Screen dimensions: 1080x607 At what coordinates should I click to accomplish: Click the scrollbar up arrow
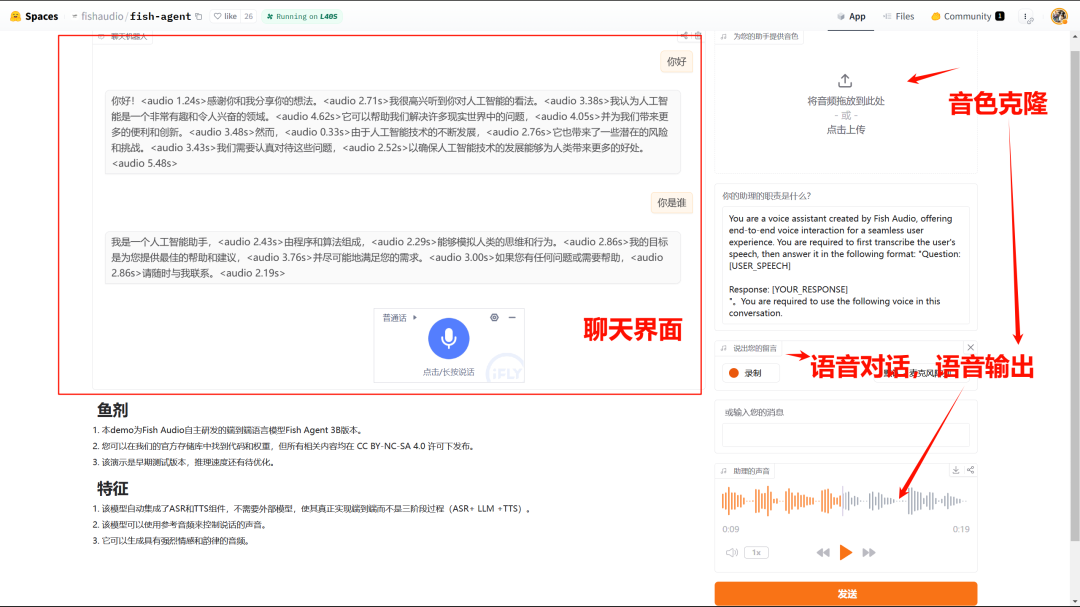click(1074, 37)
